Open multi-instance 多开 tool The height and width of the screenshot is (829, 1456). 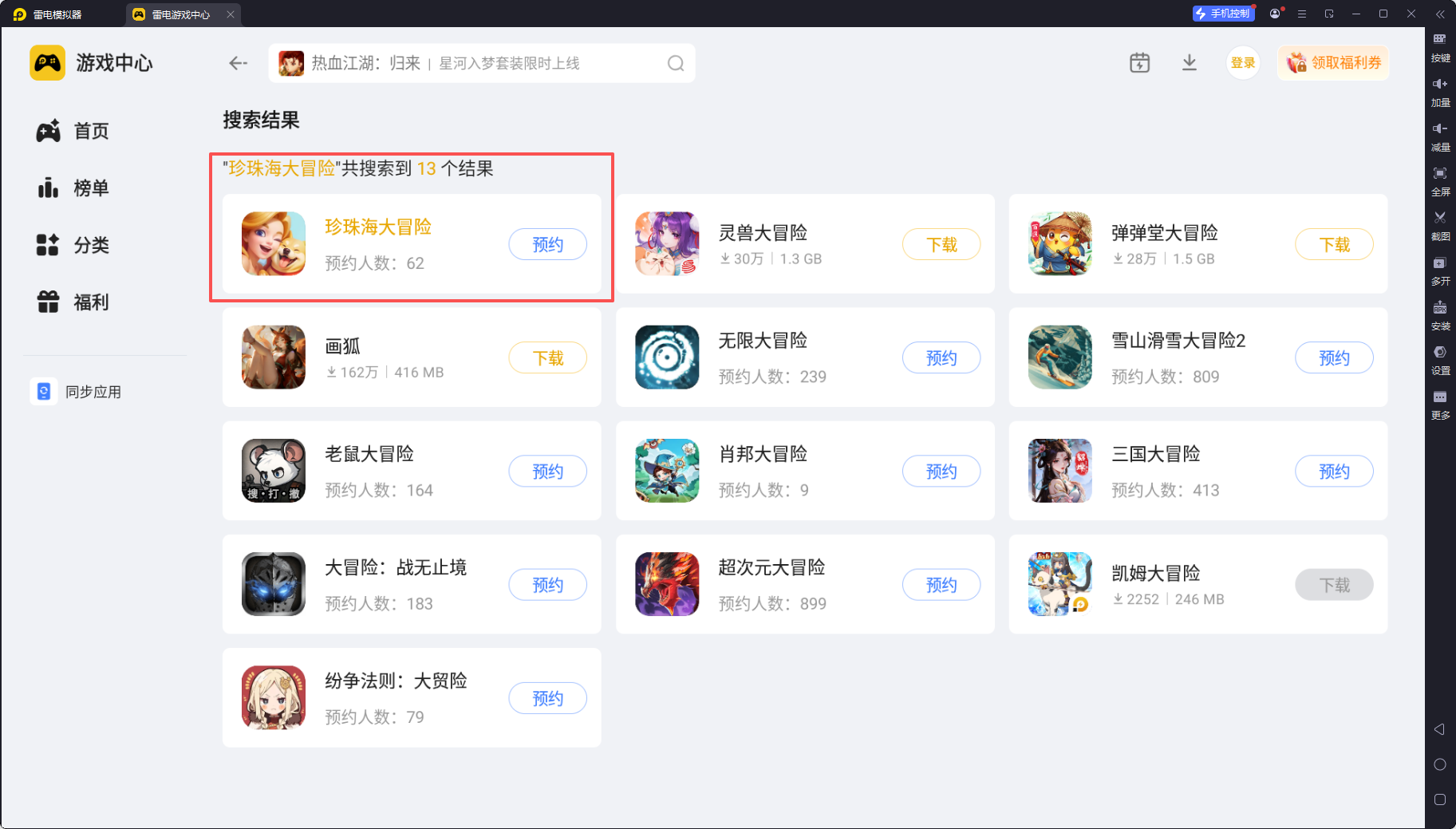(1440, 271)
